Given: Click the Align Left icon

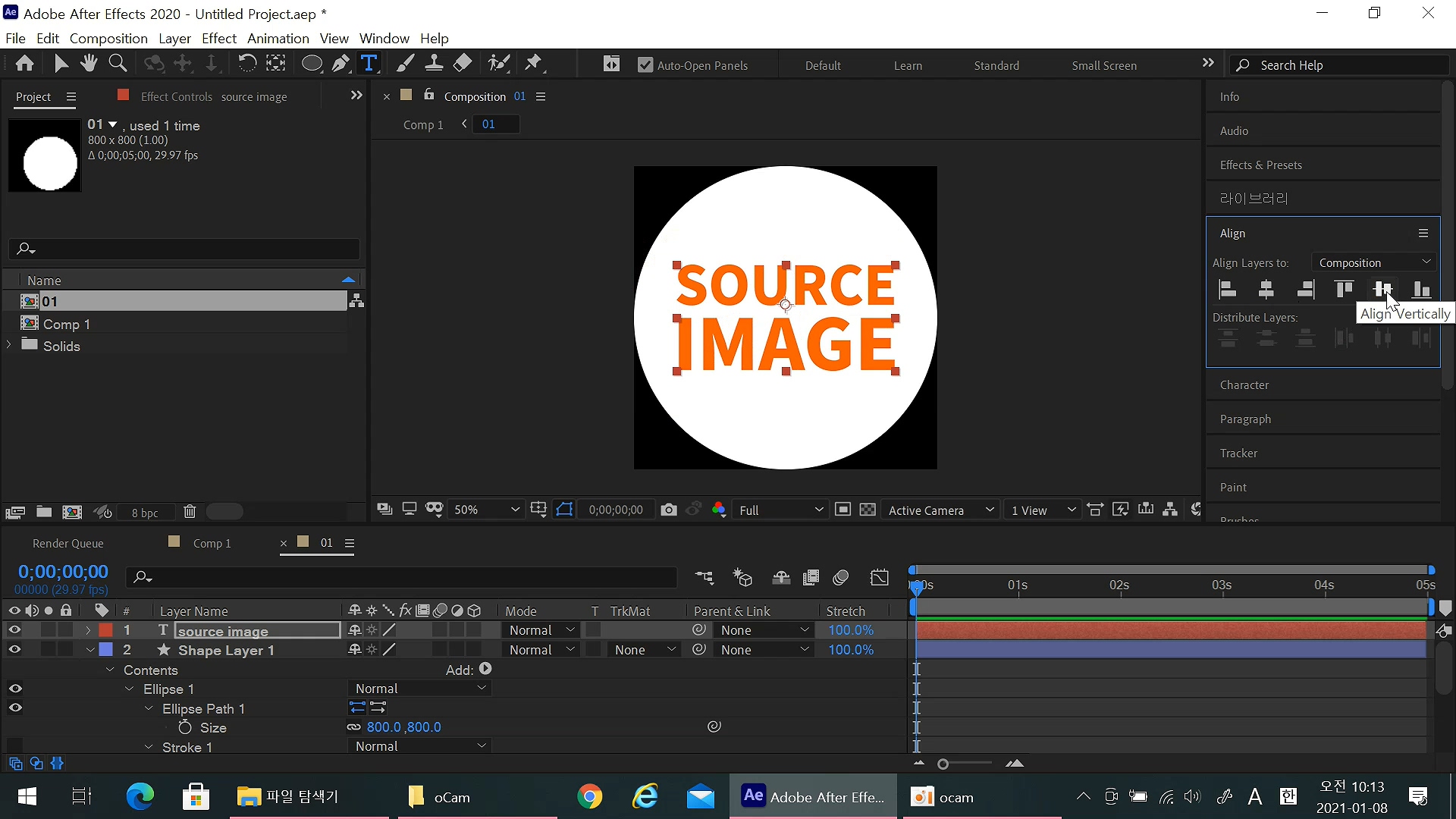Looking at the screenshot, I should [x=1227, y=289].
